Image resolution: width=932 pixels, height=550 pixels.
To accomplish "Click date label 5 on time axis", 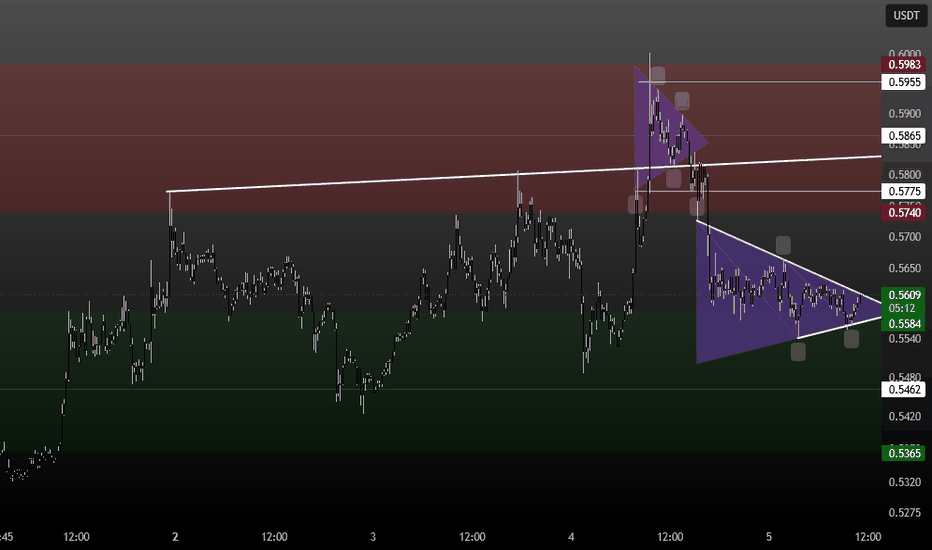I will pyautogui.click(x=769, y=537).
